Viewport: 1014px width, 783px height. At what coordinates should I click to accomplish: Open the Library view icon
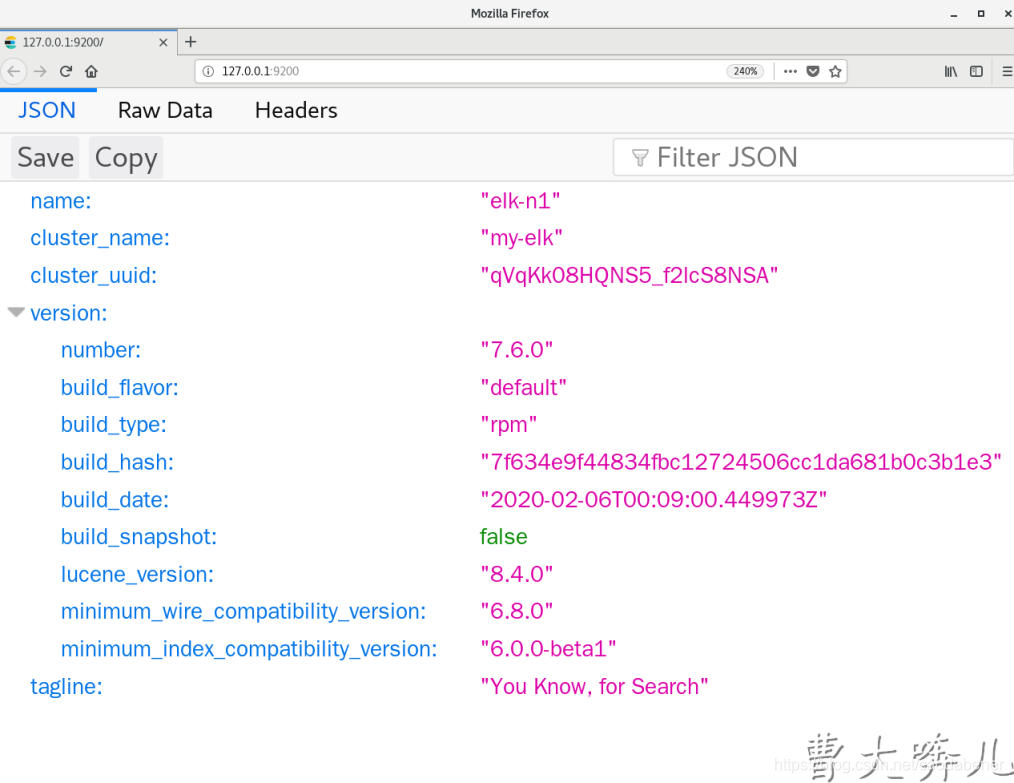(951, 71)
